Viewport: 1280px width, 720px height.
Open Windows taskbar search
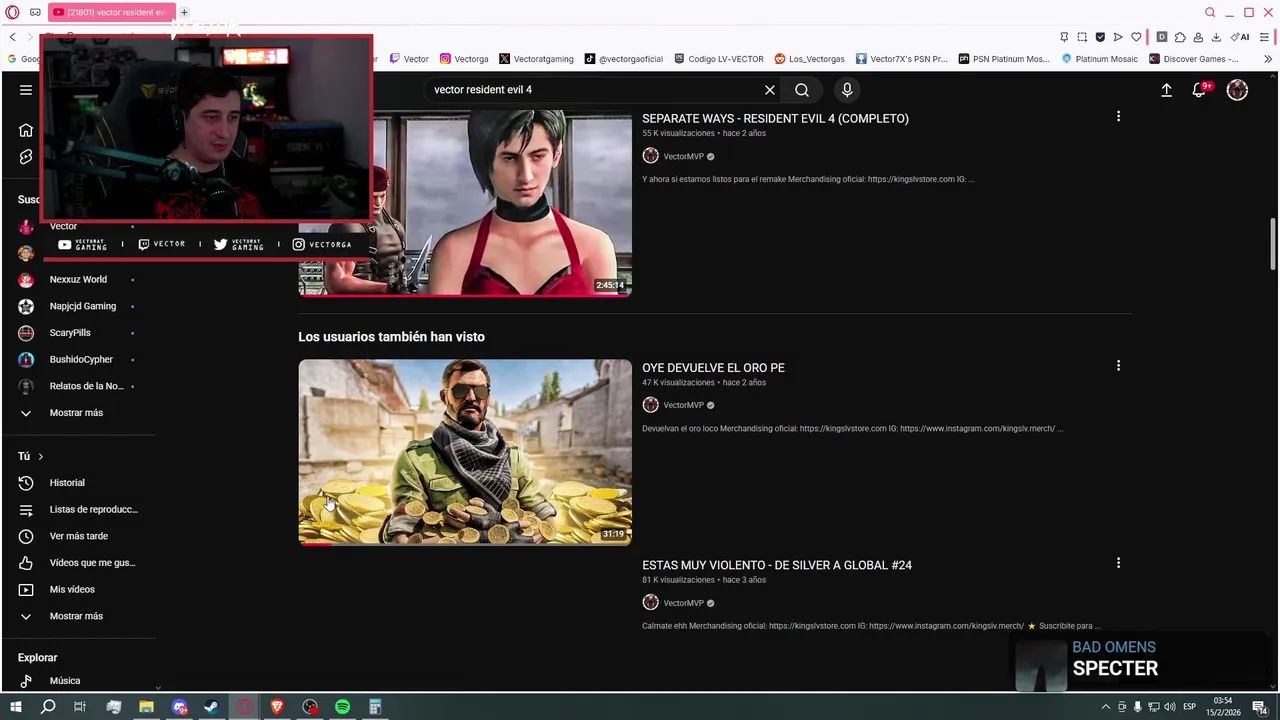47,707
